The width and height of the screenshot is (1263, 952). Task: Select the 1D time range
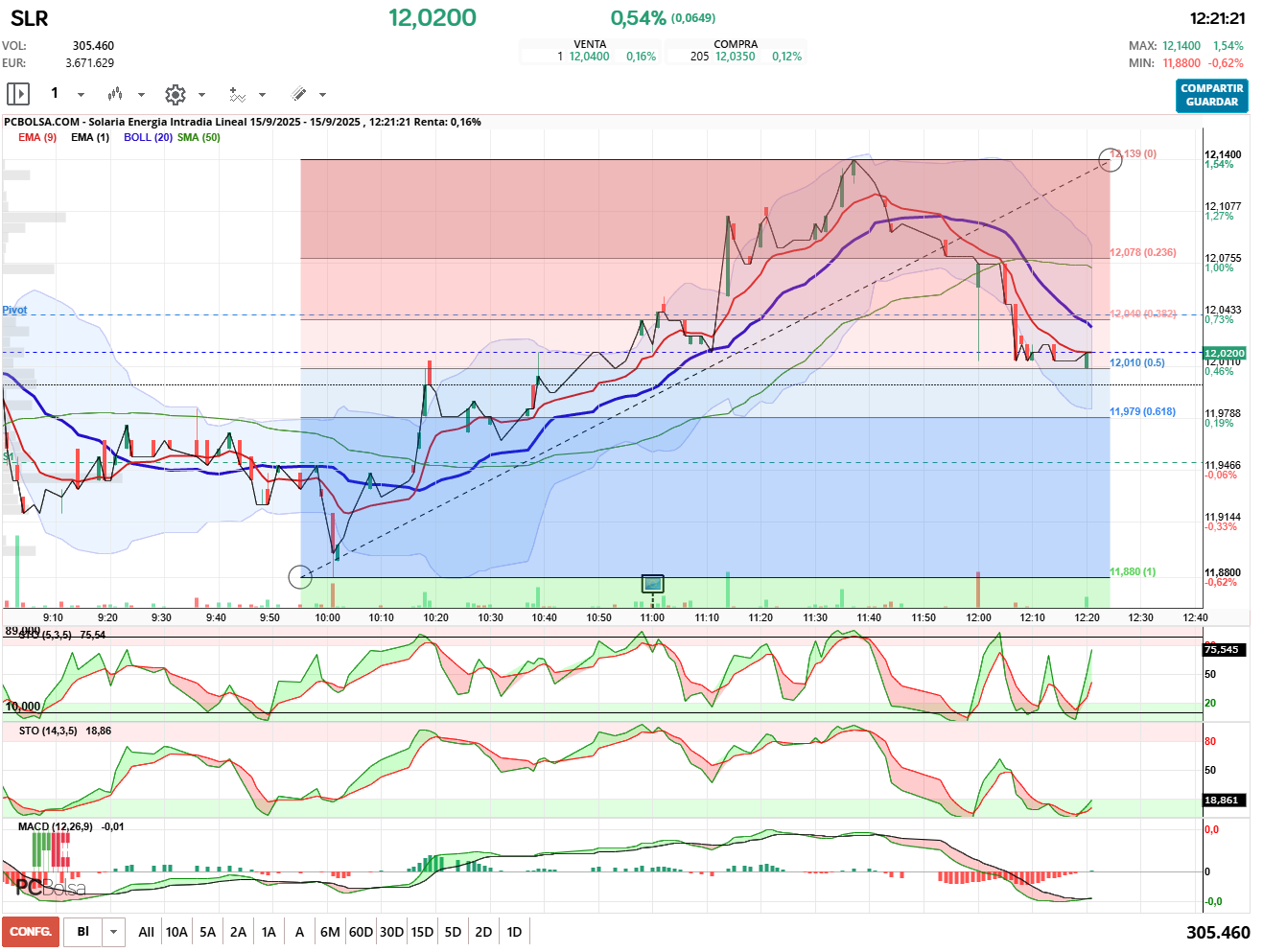point(514,932)
